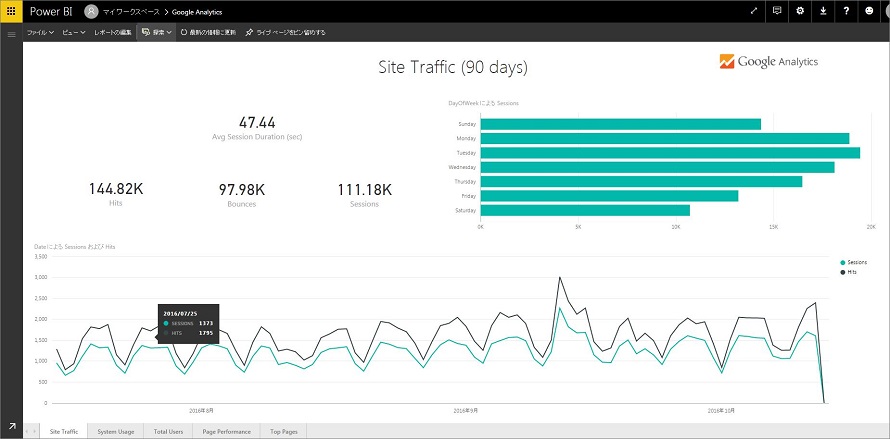This screenshot has width=890, height=439.
Task: Go to next page tabs arrow
Action: [35, 432]
